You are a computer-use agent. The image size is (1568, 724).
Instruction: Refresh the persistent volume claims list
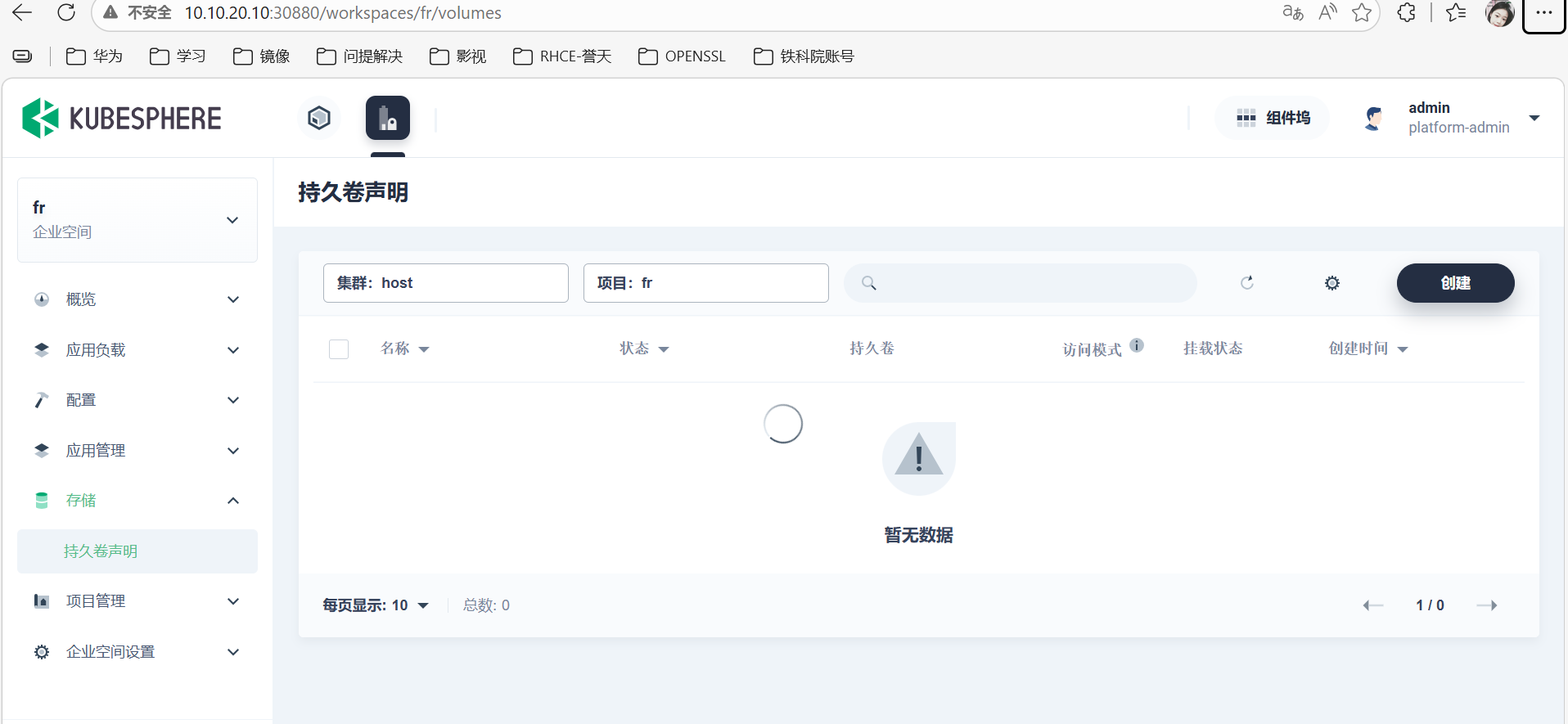click(1246, 283)
